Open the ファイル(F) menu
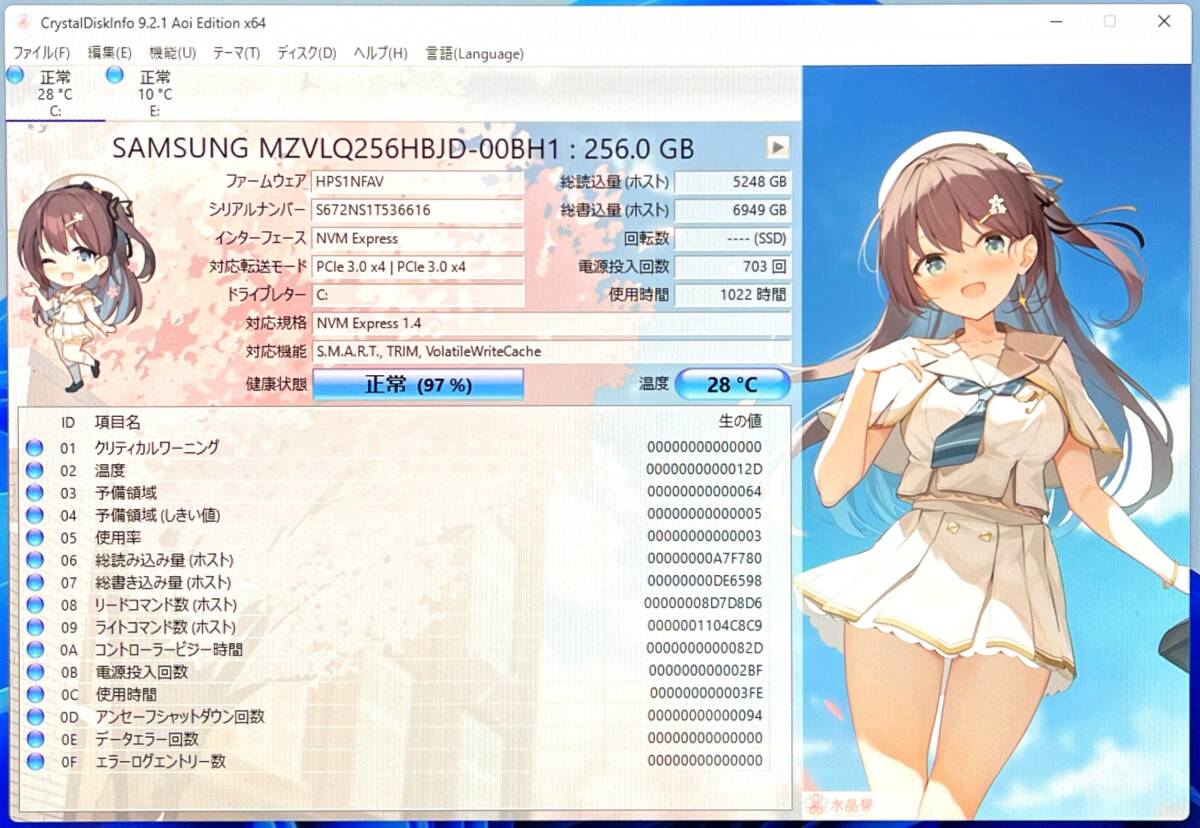The image size is (1200, 828). point(41,53)
